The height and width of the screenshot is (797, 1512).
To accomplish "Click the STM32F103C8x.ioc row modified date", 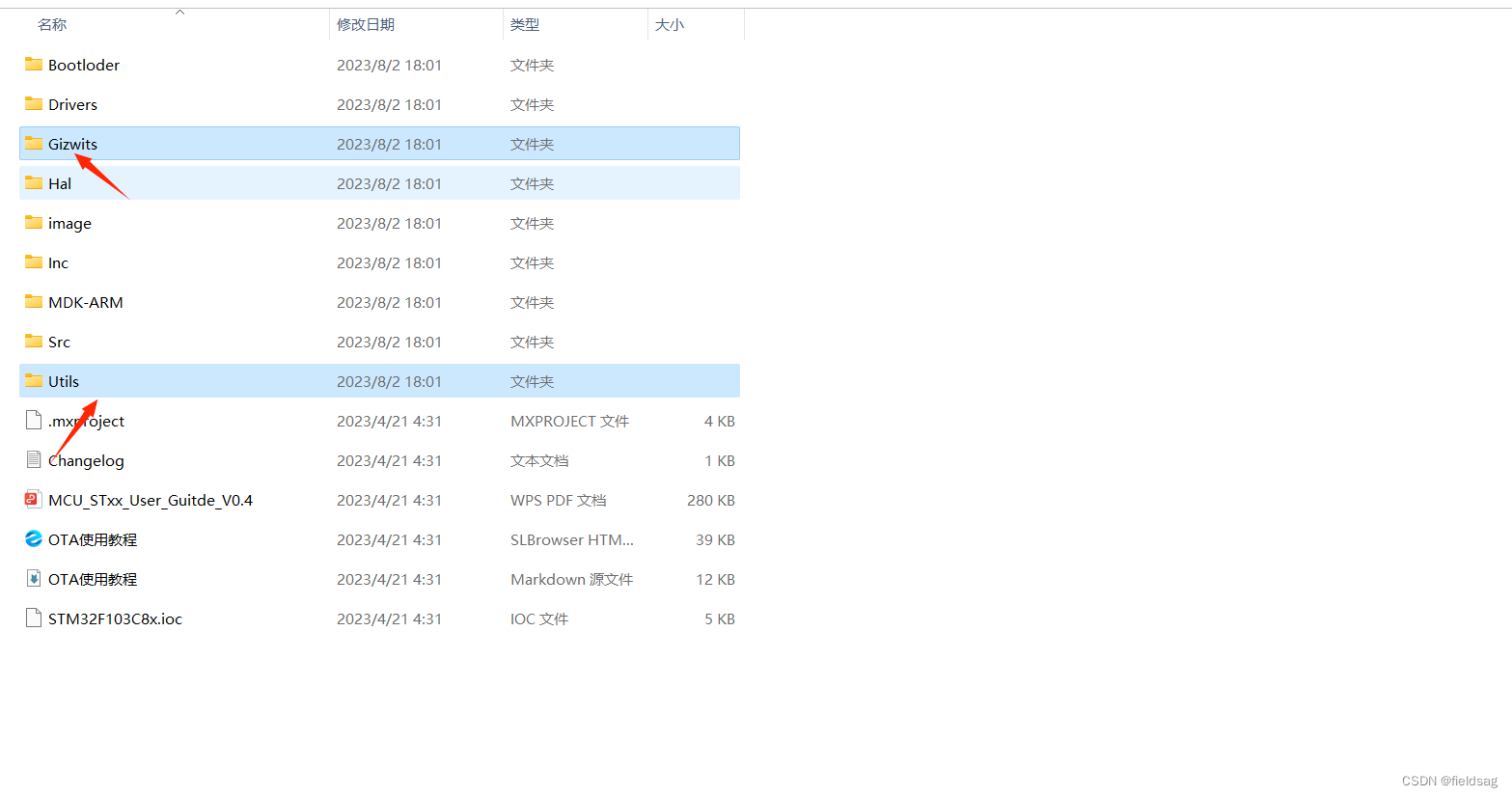I will (x=389, y=618).
